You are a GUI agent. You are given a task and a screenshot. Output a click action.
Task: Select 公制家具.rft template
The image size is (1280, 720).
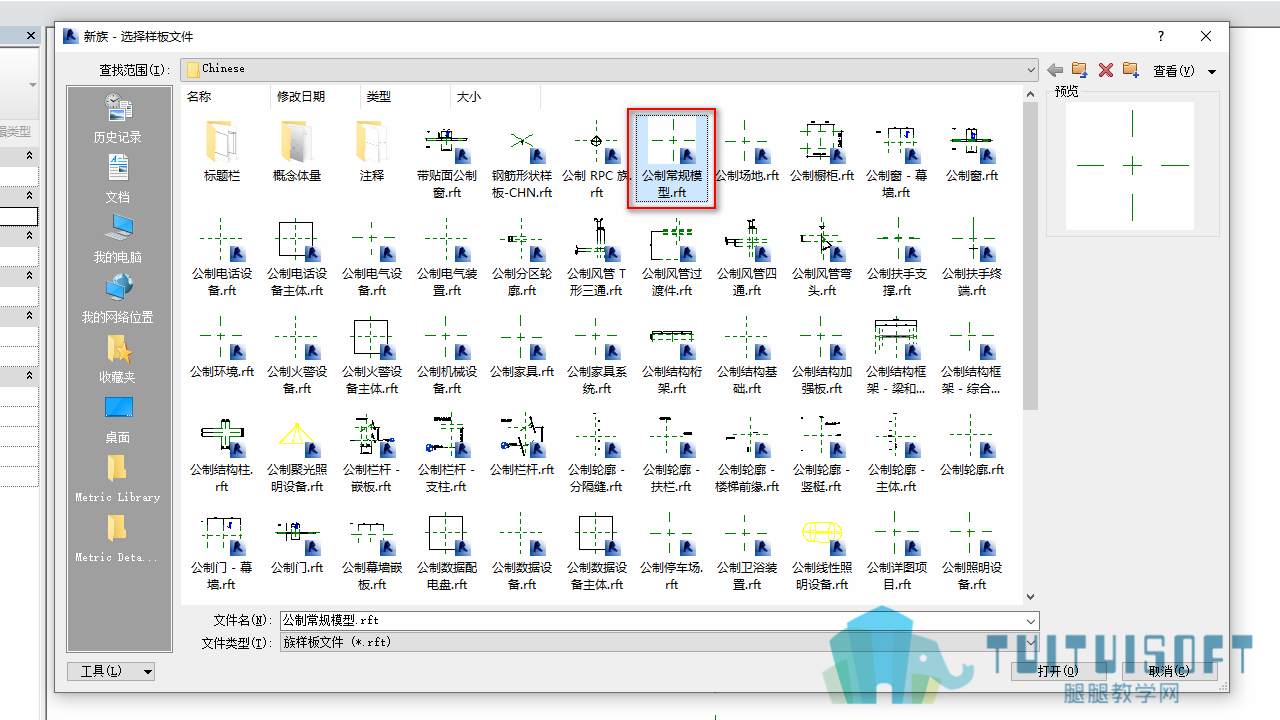pos(522,347)
